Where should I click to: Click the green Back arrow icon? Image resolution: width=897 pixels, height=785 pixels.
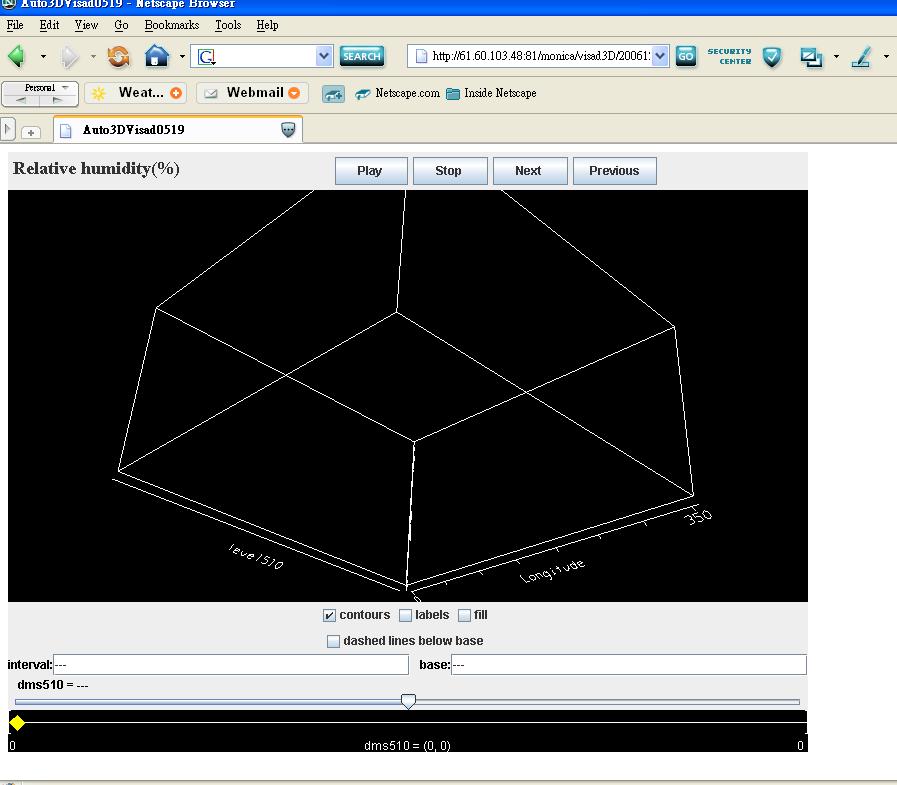(x=17, y=56)
